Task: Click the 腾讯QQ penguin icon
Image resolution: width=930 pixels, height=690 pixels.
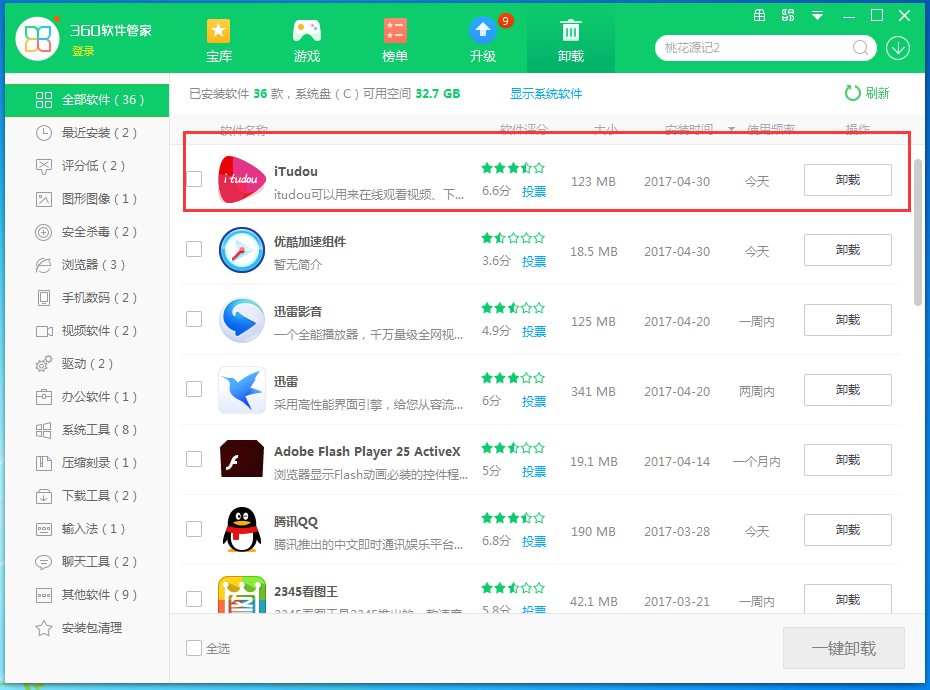Action: coord(241,530)
